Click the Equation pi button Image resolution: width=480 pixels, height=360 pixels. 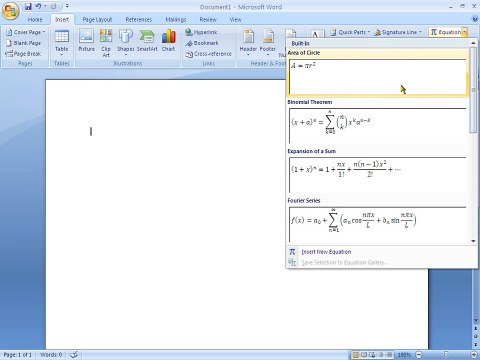[x=445, y=32]
